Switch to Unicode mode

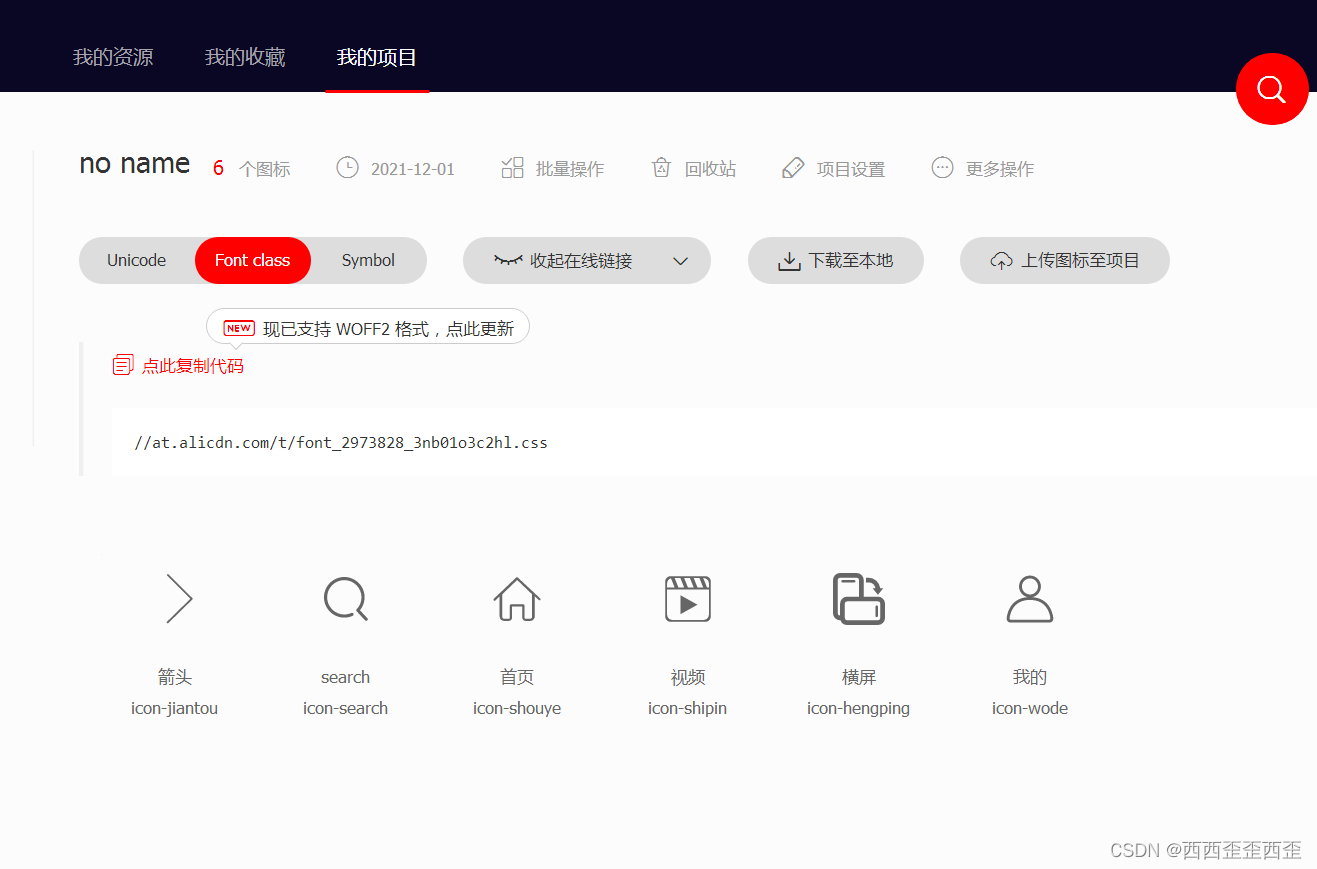coord(137,260)
